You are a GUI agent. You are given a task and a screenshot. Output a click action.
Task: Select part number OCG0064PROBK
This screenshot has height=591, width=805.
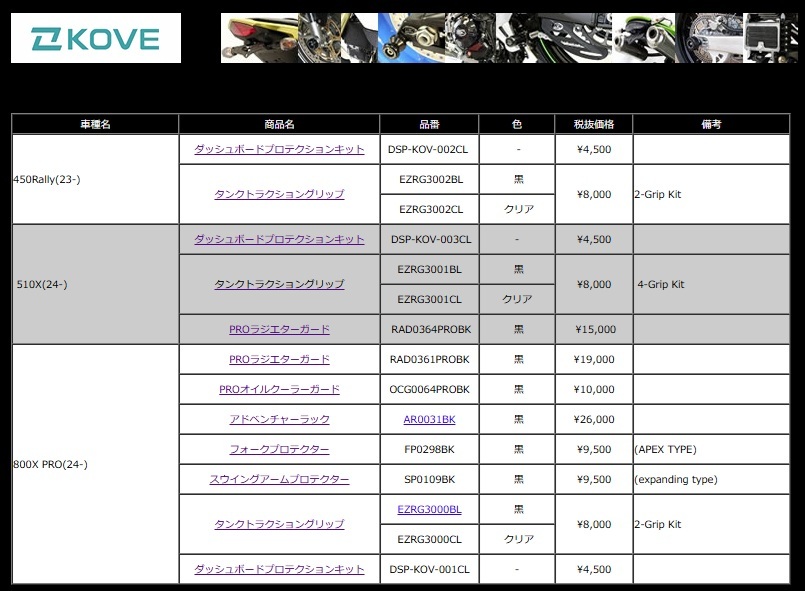[429, 389]
